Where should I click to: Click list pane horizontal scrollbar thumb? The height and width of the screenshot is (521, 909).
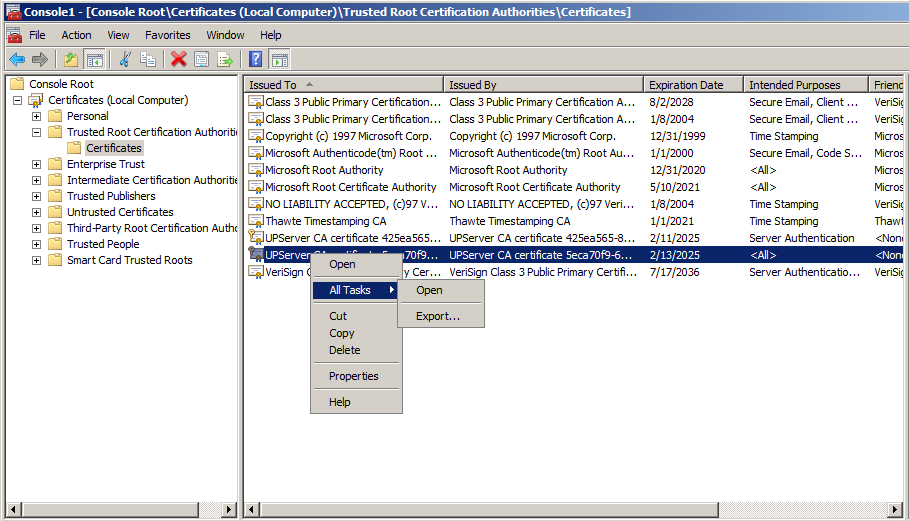tap(490, 510)
